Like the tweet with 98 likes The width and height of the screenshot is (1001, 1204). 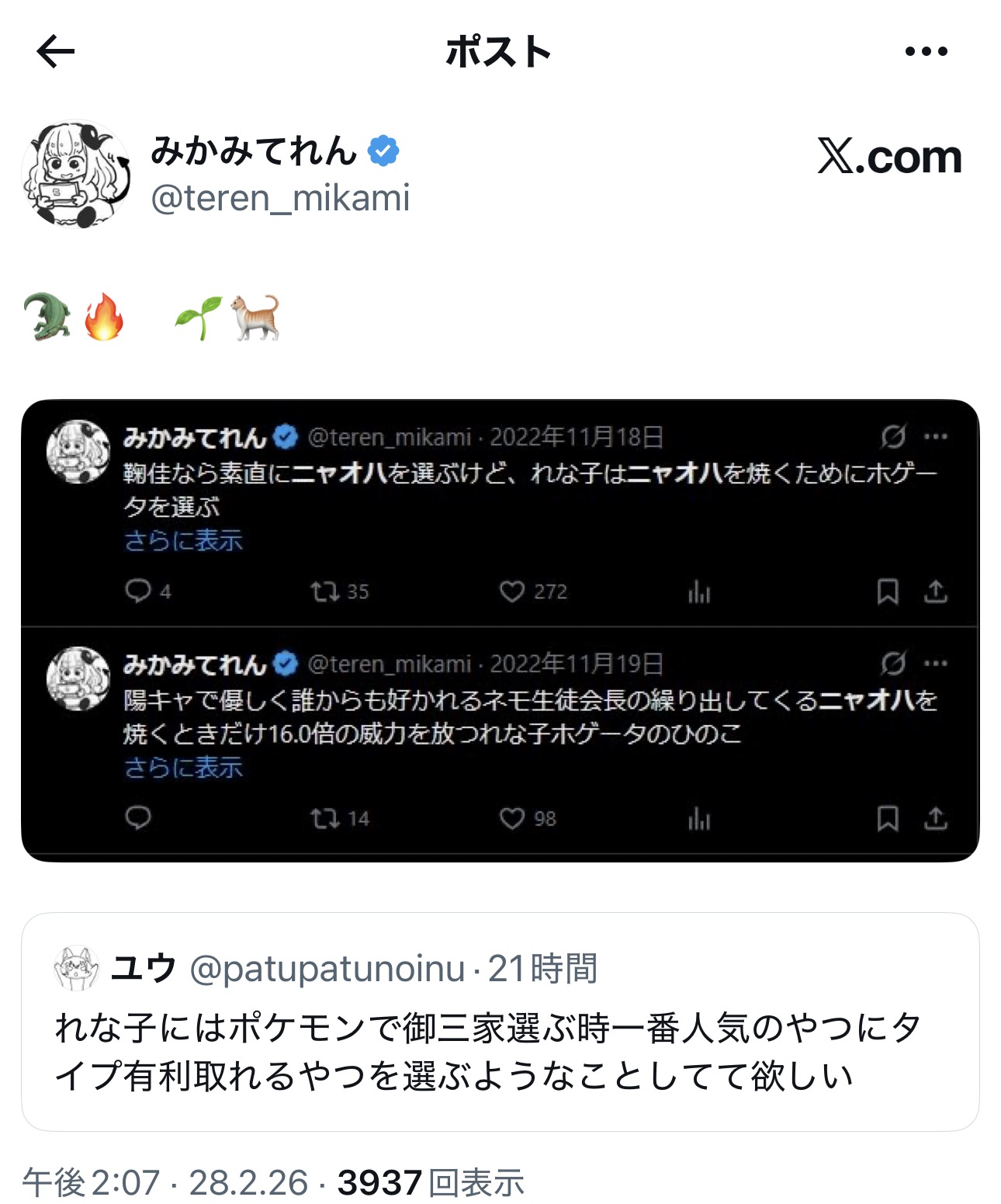[512, 818]
